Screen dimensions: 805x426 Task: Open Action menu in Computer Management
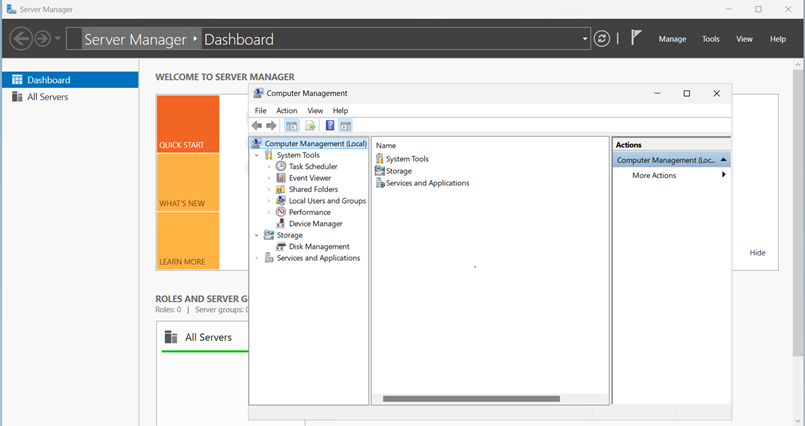[x=286, y=110]
